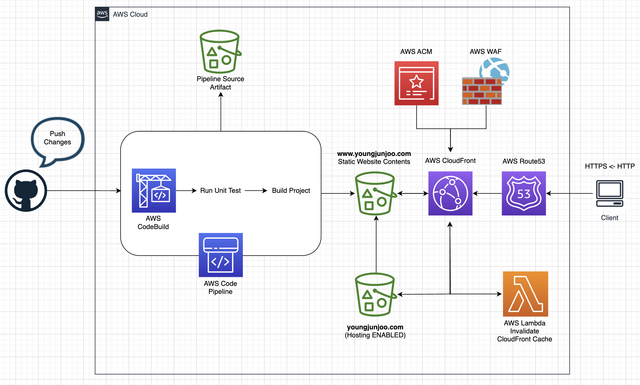Click the AWS Lambda icon
640x385 pixels.
tap(525, 294)
